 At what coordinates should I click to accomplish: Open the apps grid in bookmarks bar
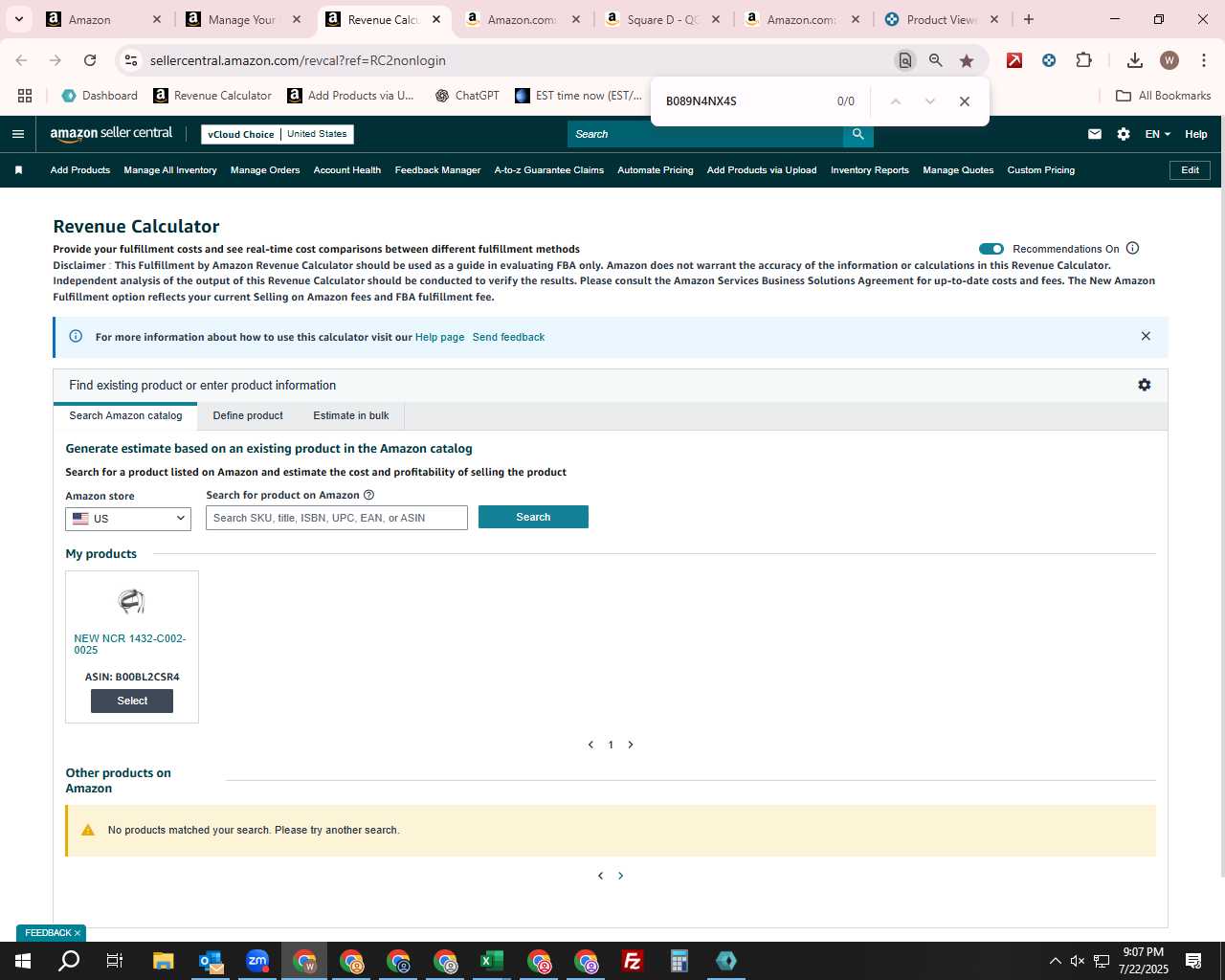[x=25, y=96]
